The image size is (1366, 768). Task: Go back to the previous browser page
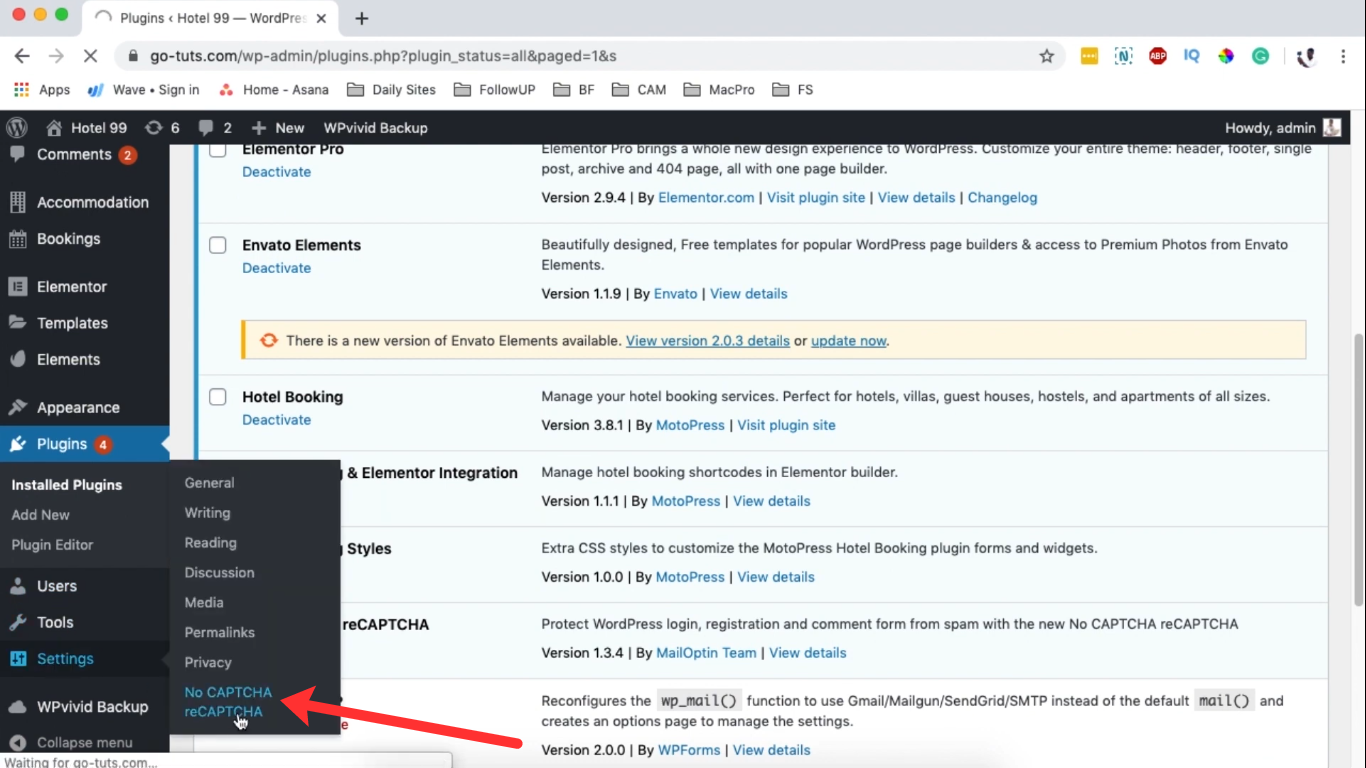click(22, 56)
